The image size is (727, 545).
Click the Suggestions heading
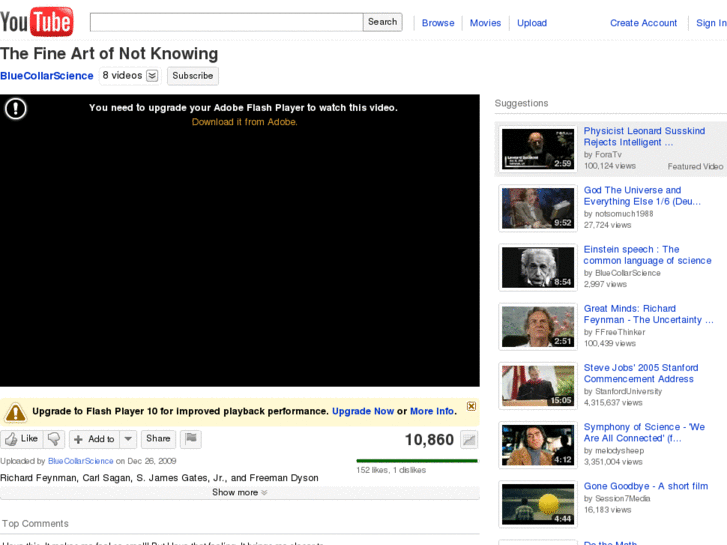click(x=521, y=103)
